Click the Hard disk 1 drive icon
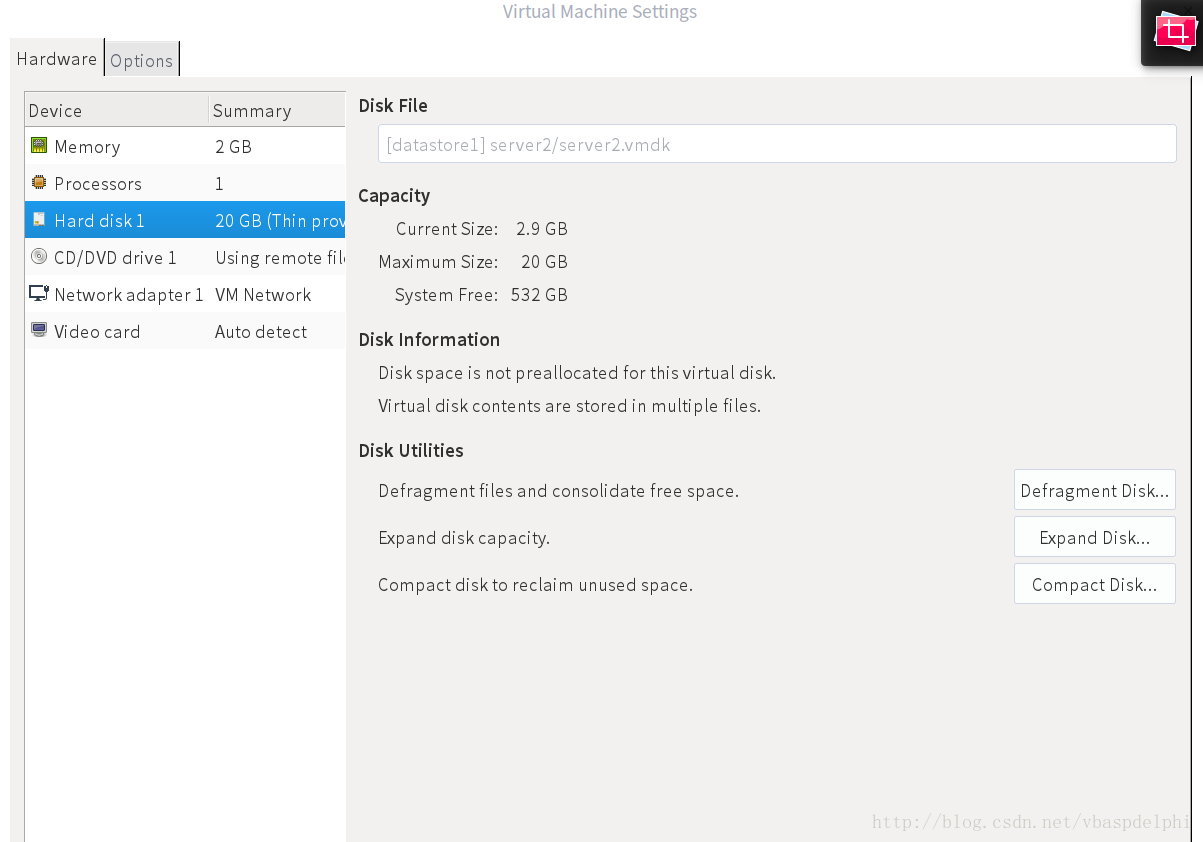 tap(39, 220)
